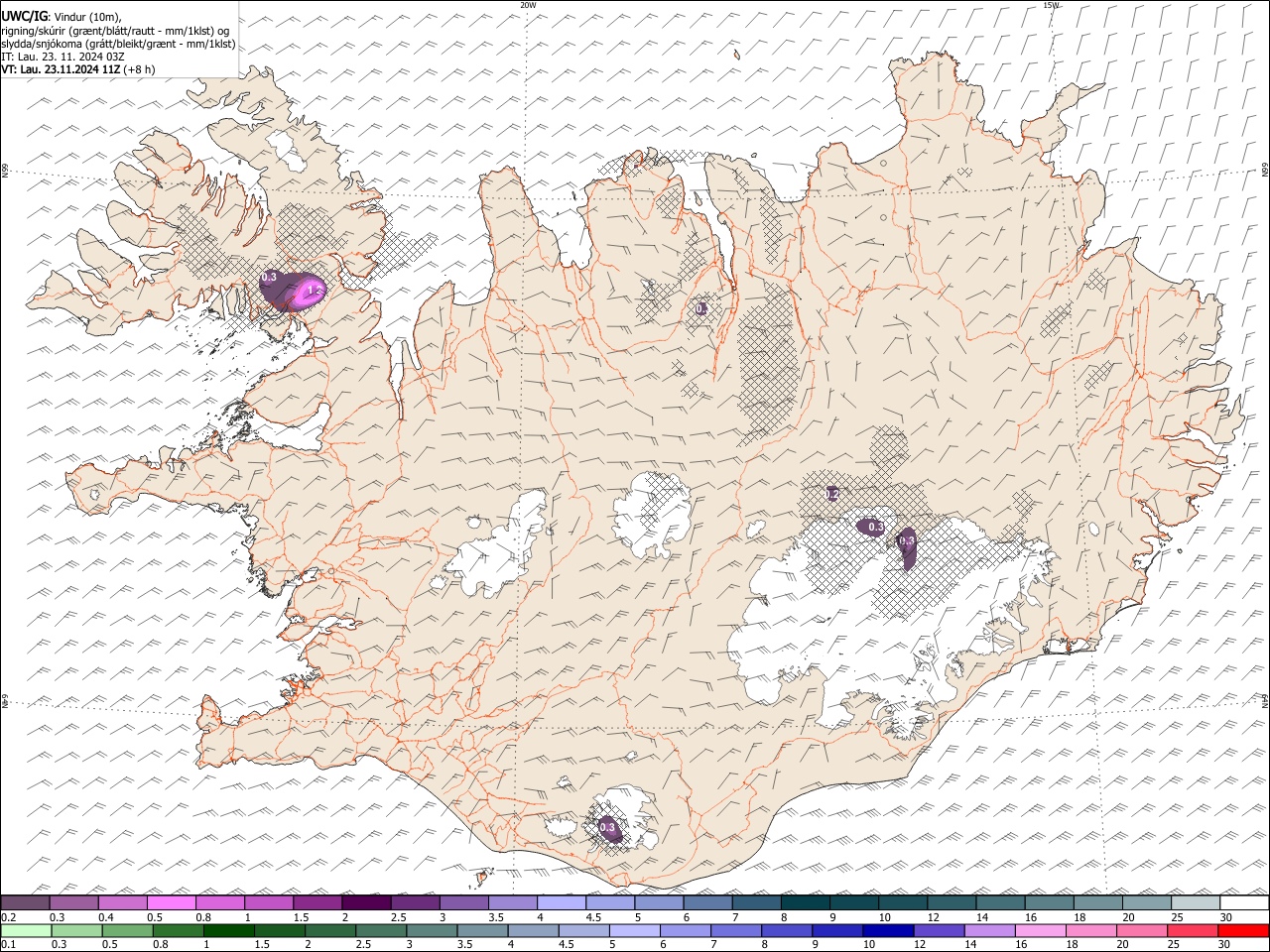The height and width of the screenshot is (952, 1270).
Task: Select the deep blue 10 swatch, lower scale
Action: pyautogui.click(x=887, y=930)
